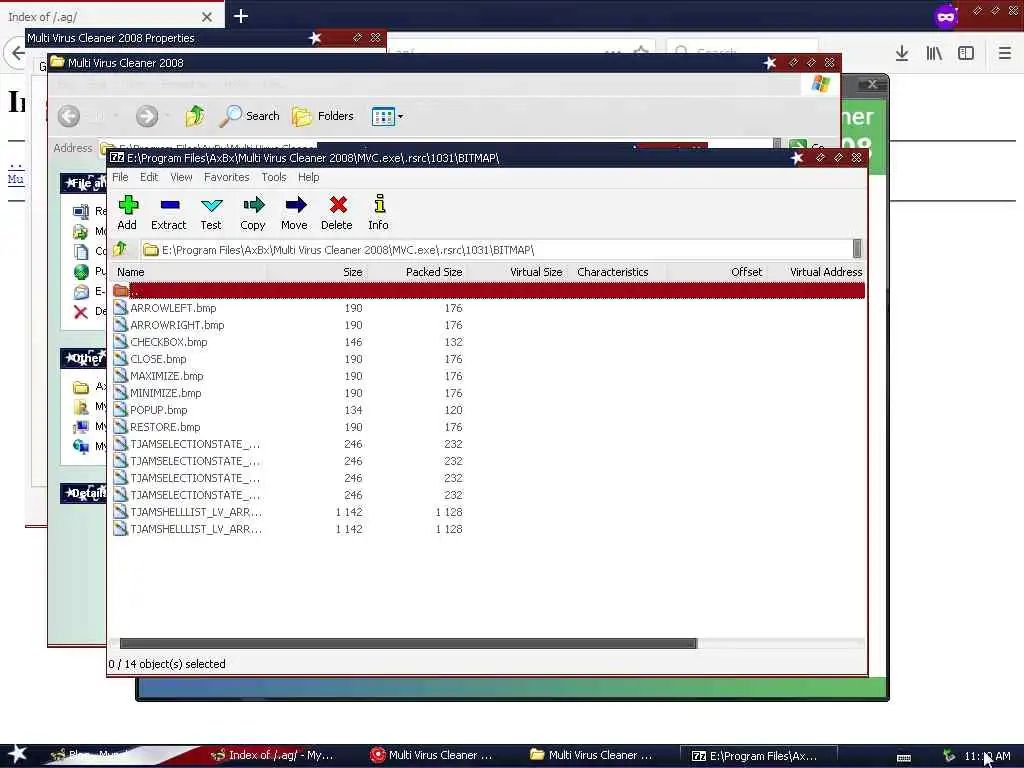Sort by the Virtual Size column header
Viewport: 1024px width, 768px height.
pos(517,272)
